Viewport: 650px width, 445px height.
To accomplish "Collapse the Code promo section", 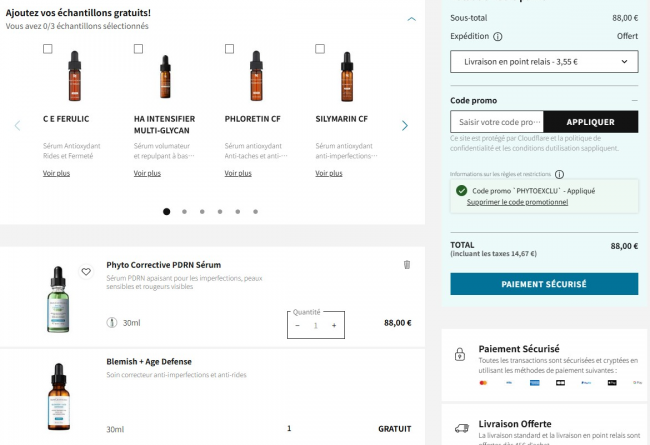I will click(x=634, y=100).
